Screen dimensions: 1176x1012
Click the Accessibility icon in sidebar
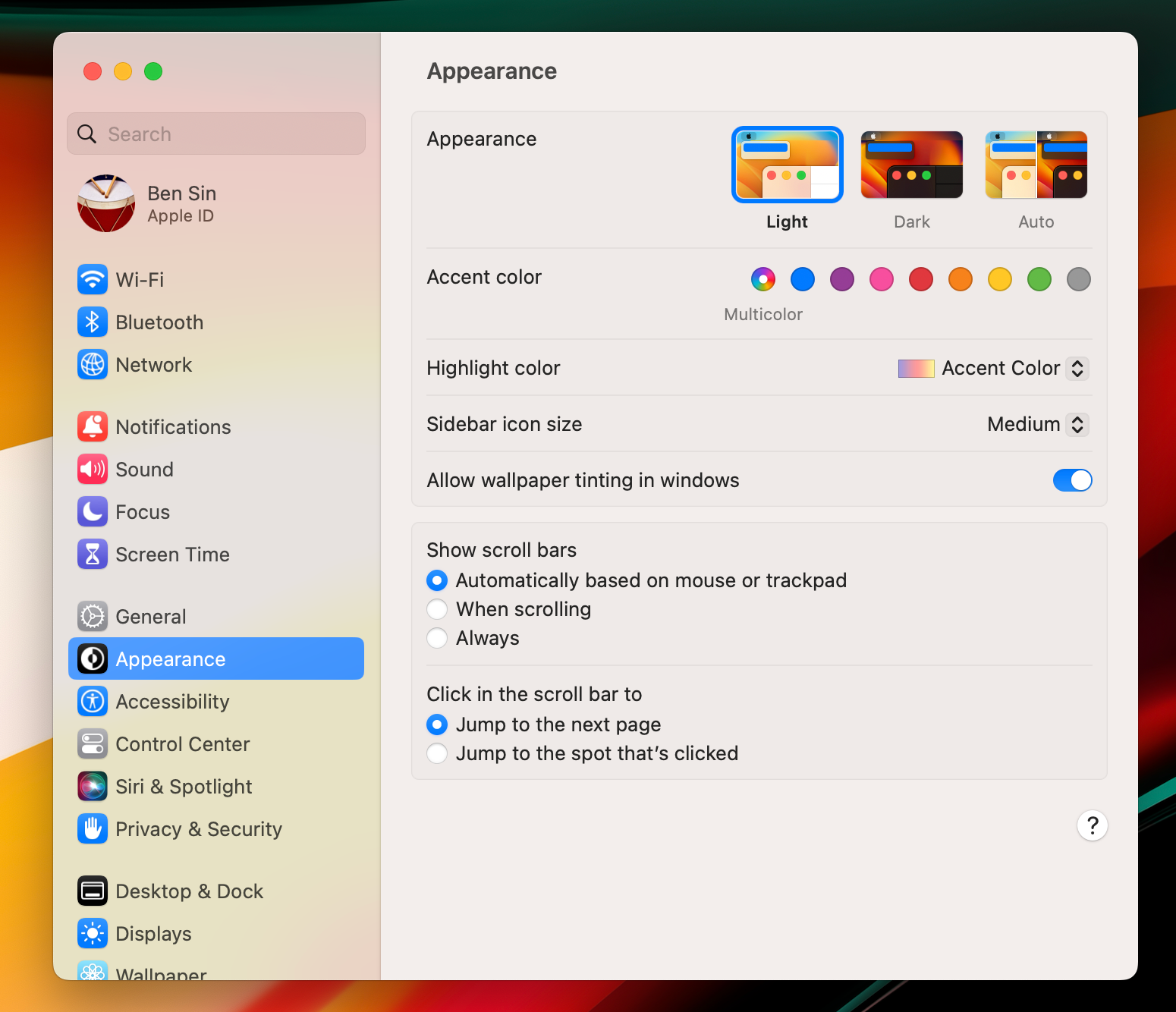click(93, 701)
